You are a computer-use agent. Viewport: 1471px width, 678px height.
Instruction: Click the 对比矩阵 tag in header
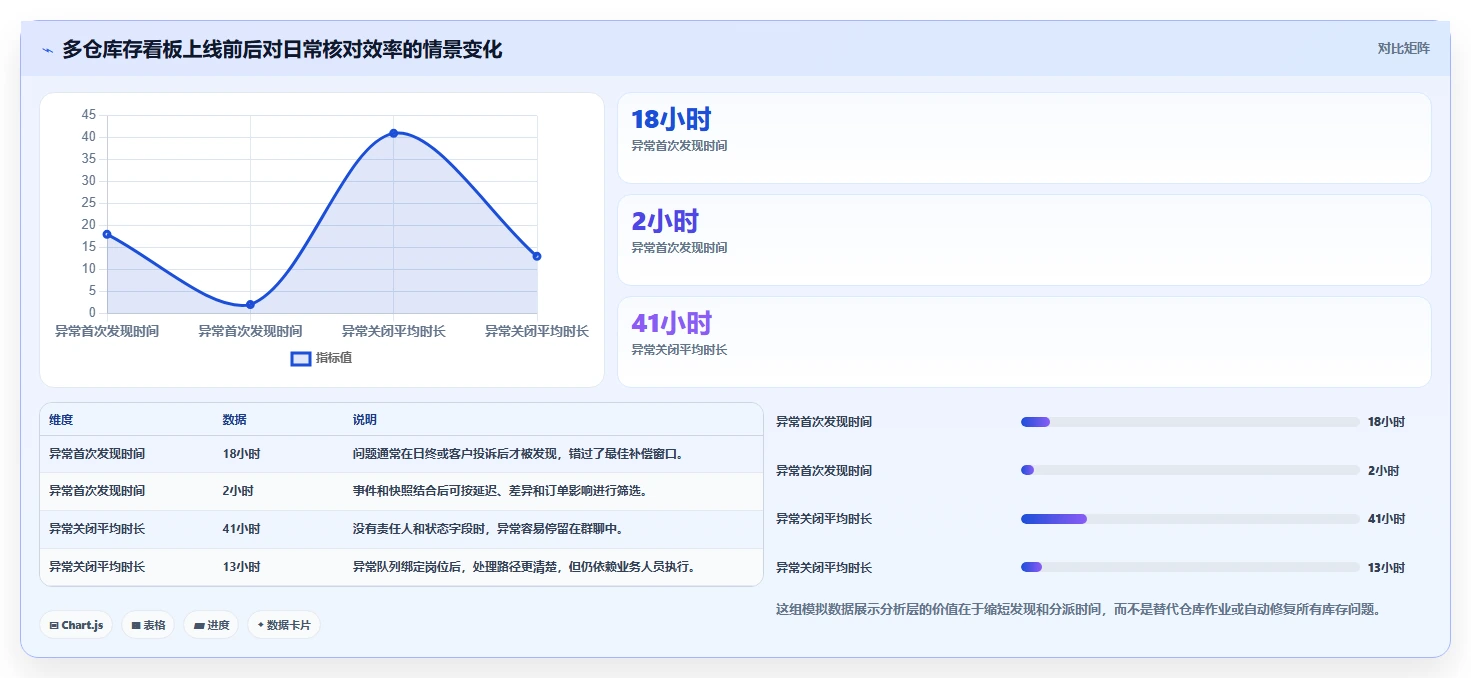1404,48
